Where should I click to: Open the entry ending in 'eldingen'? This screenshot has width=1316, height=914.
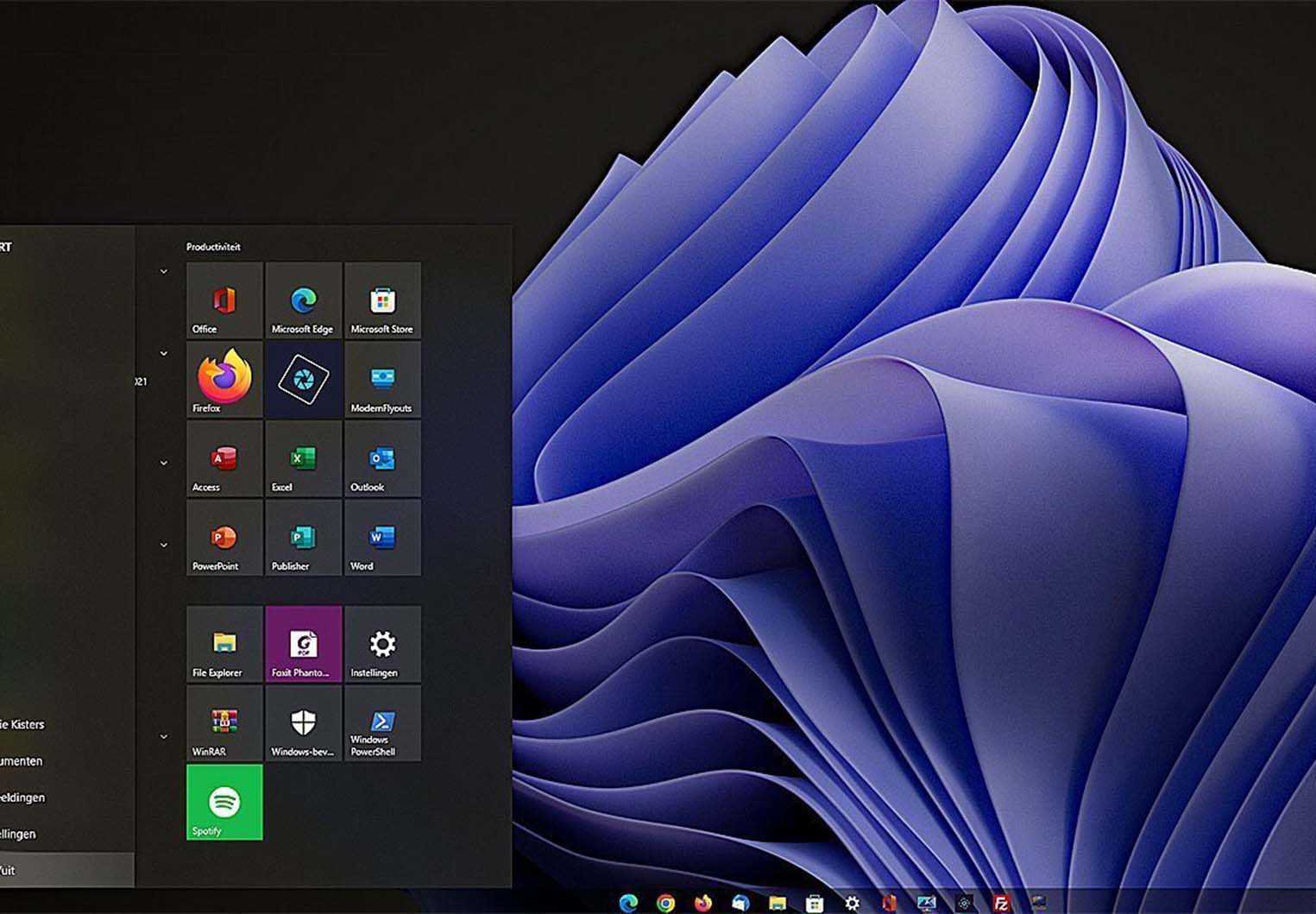(22, 797)
